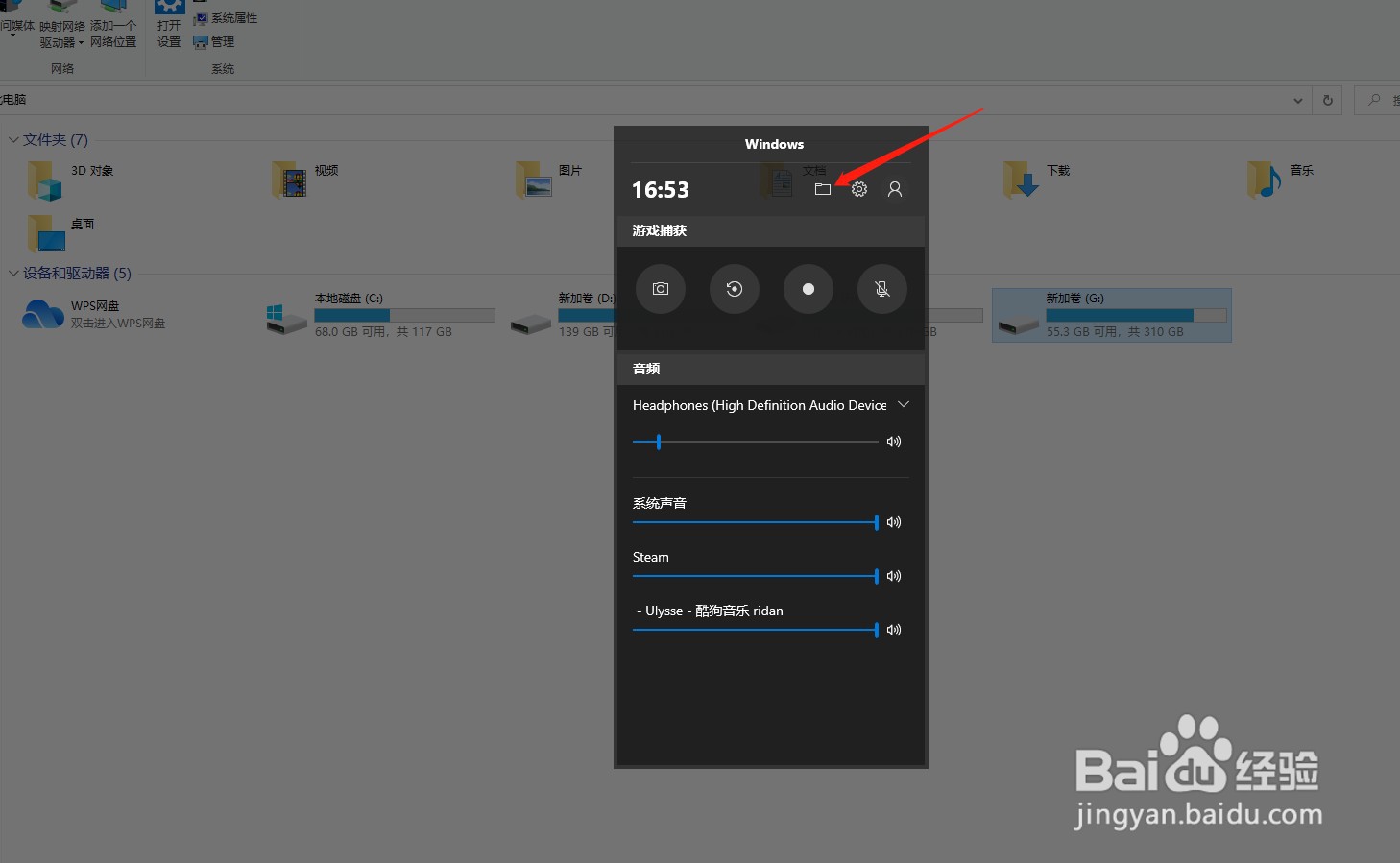Adjust Ulysse 酷狗音乐 volume slider

[755, 630]
